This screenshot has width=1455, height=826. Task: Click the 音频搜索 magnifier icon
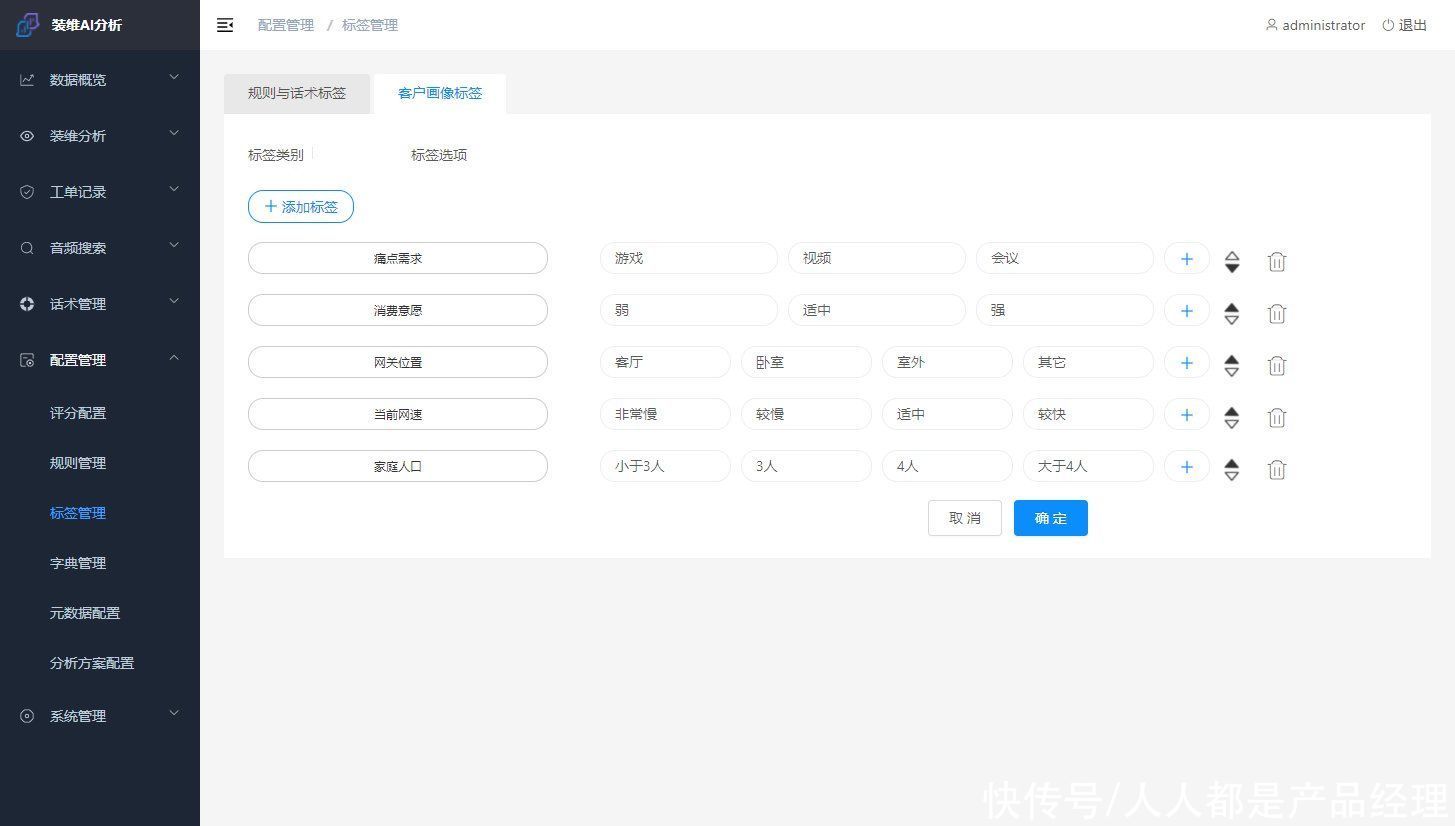click(27, 248)
